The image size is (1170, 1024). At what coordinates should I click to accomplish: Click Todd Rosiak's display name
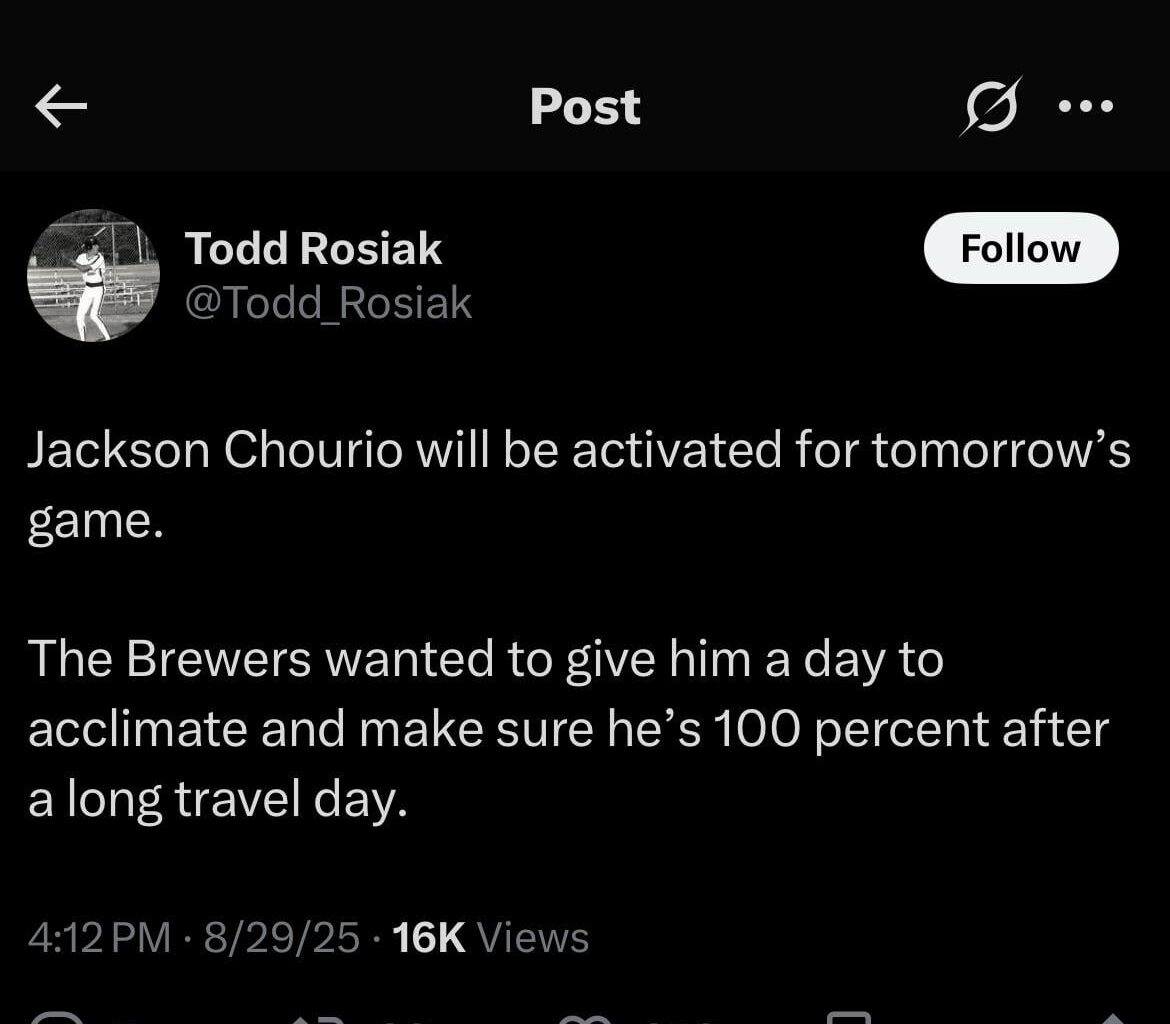tap(313, 248)
